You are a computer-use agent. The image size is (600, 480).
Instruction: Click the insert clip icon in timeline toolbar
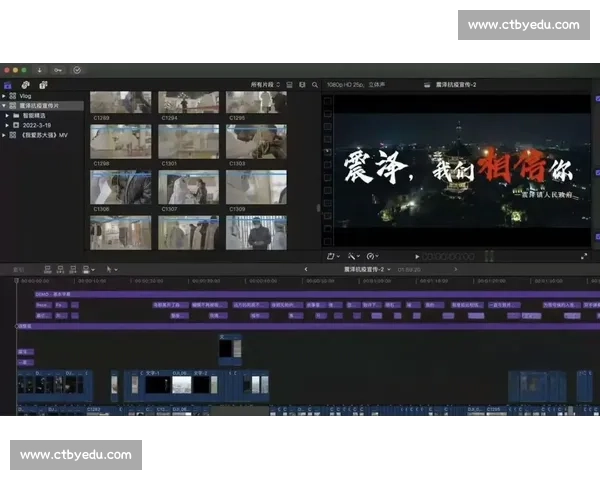(60, 269)
